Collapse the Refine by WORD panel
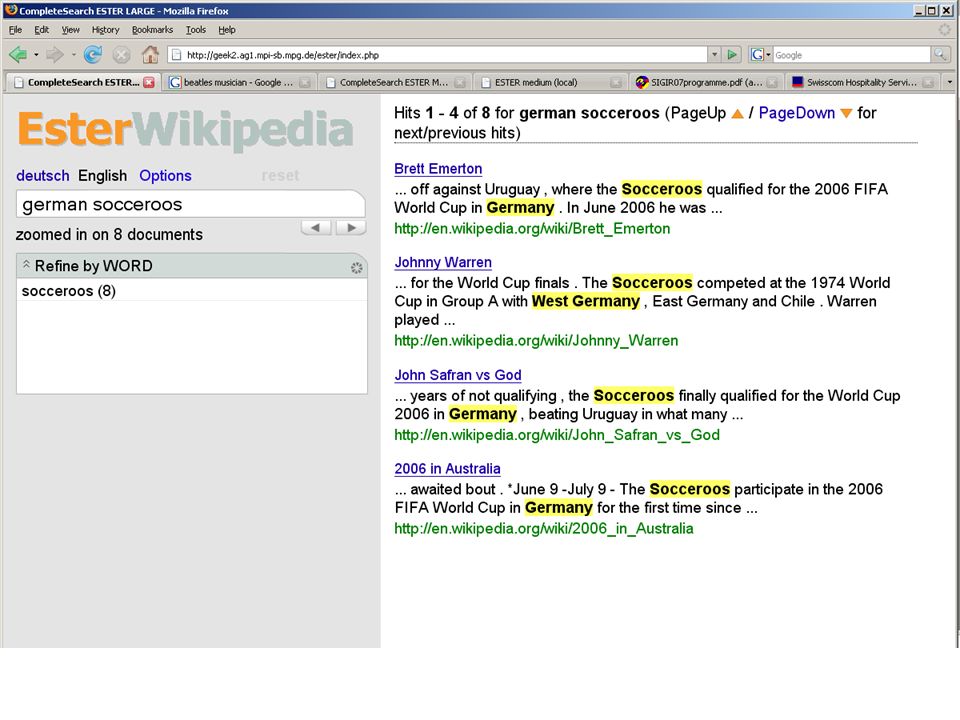This screenshot has height=720, width=960. [26, 265]
